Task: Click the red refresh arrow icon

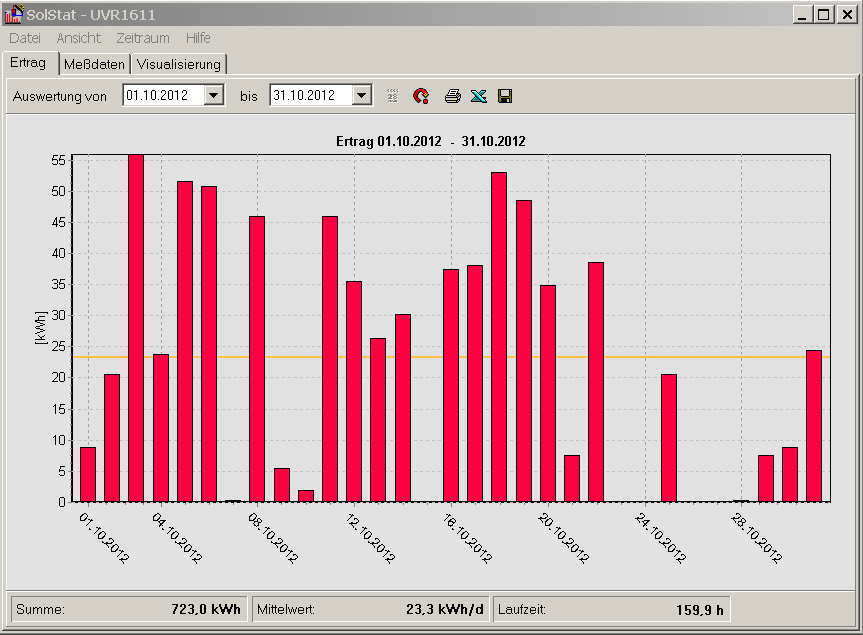Action: (421, 96)
